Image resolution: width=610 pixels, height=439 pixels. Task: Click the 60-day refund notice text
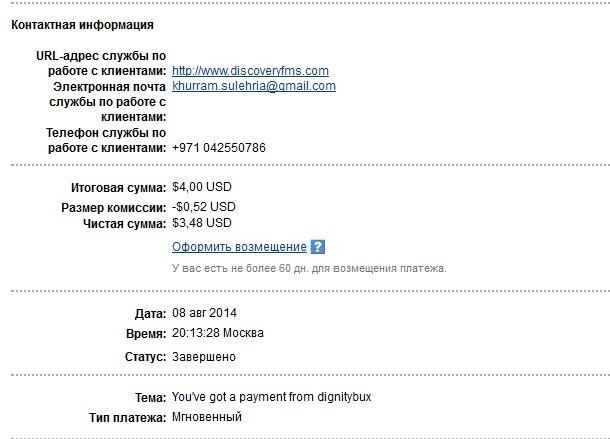pos(309,269)
